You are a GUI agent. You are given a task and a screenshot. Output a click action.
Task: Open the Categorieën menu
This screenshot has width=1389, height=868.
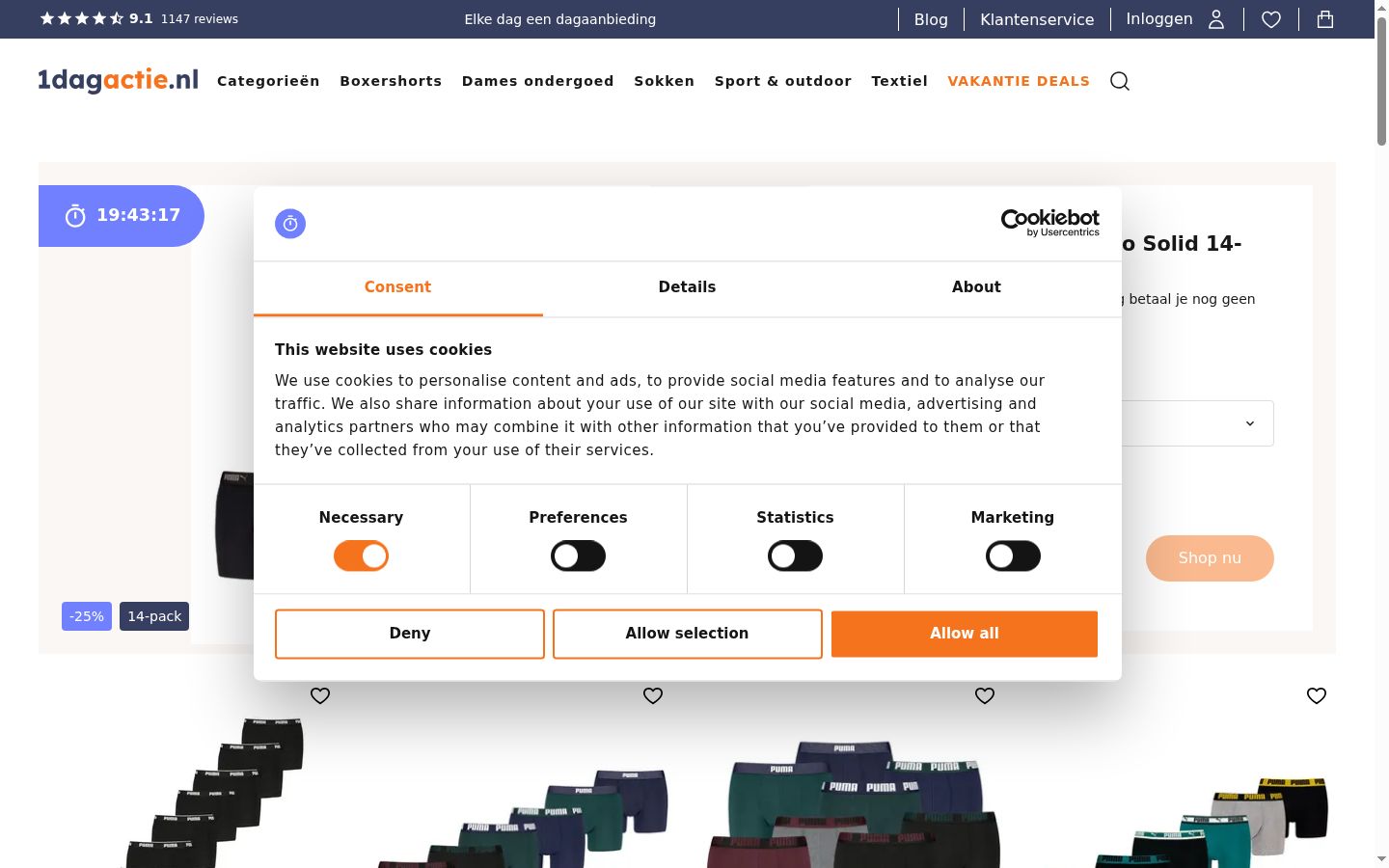click(268, 81)
